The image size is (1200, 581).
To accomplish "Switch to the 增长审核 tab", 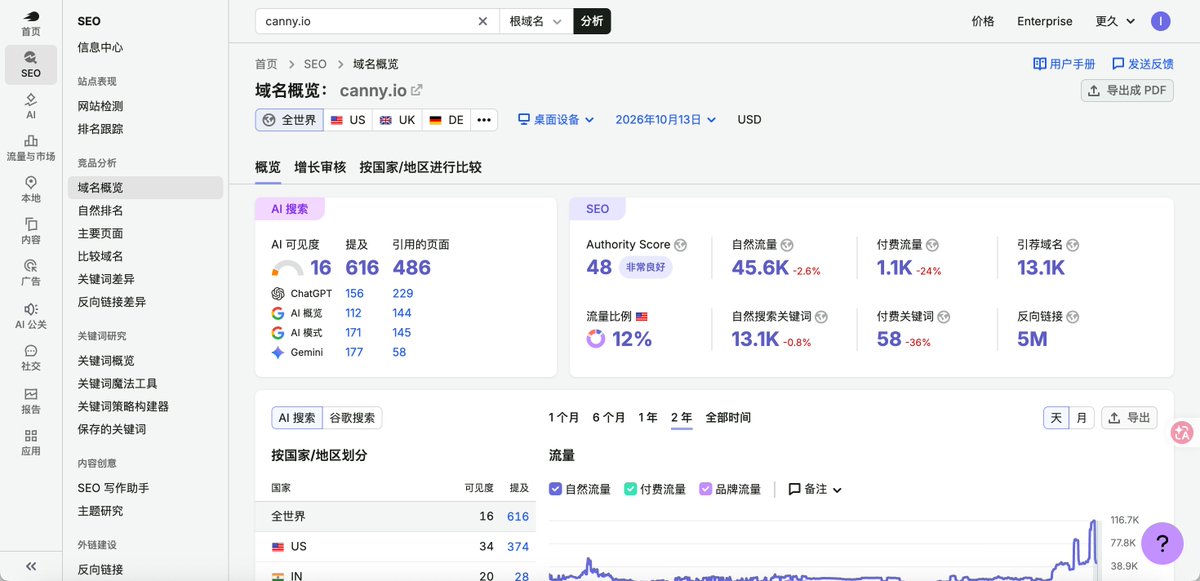I will click(320, 167).
